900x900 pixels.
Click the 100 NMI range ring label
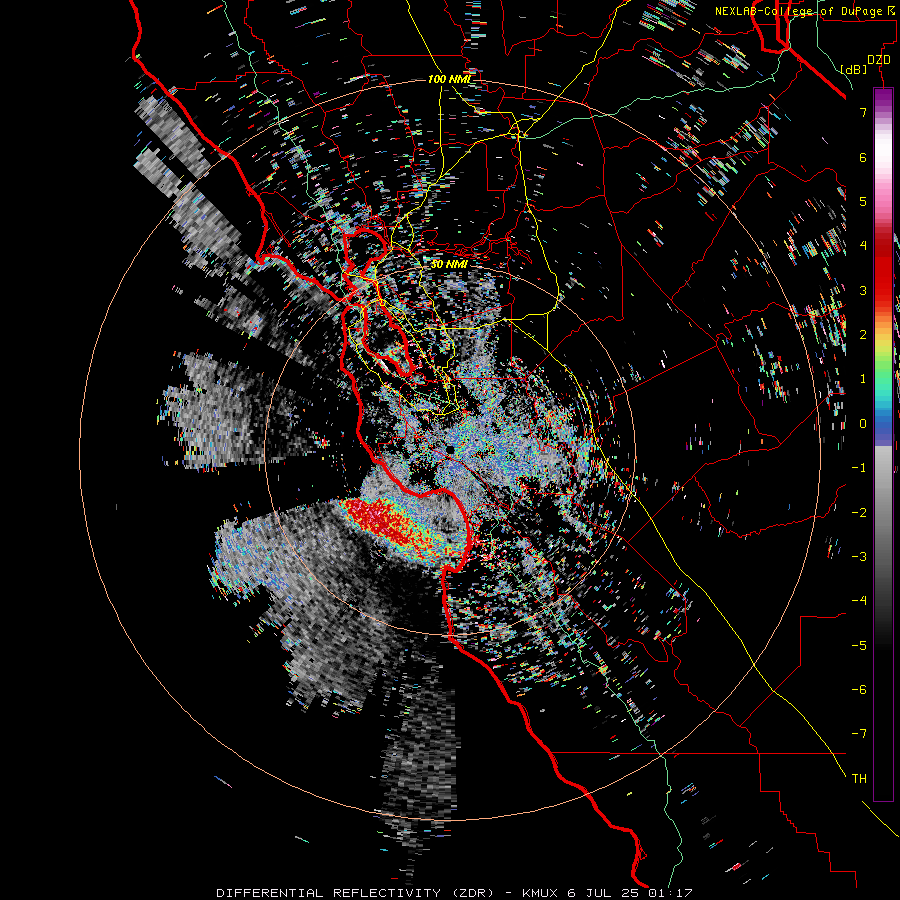(448, 79)
